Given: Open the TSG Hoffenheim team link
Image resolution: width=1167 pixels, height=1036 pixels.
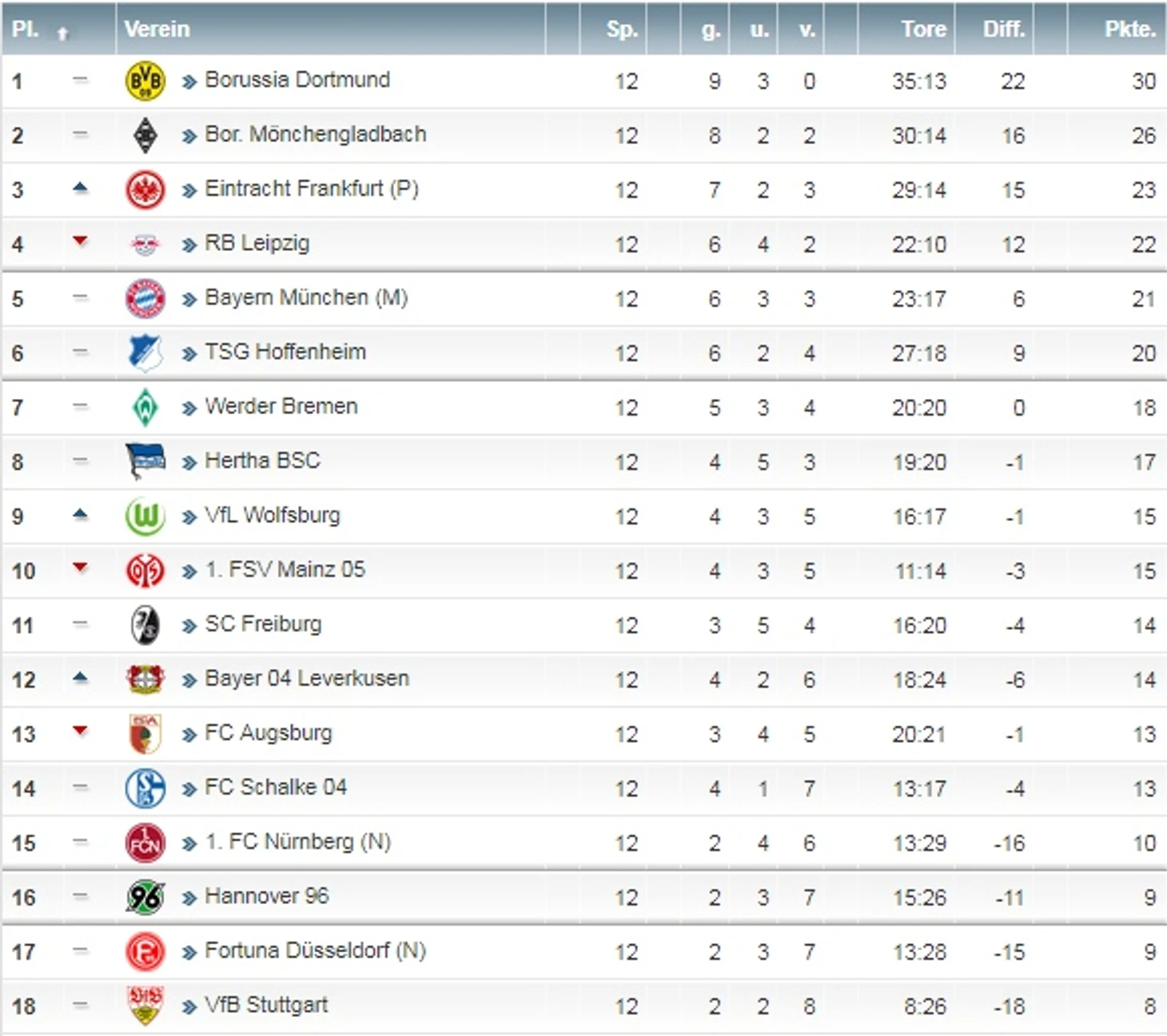Looking at the screenshot, I should pos(285,352).
